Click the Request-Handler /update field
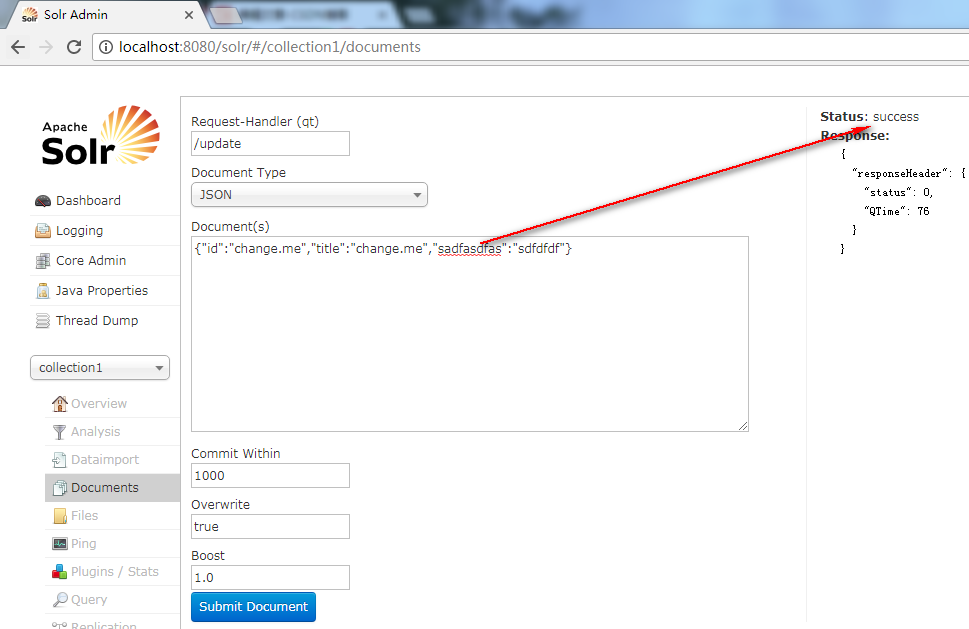Image resolution: width=969 pixels, height=629 pixels. click(x=270, y=143)
